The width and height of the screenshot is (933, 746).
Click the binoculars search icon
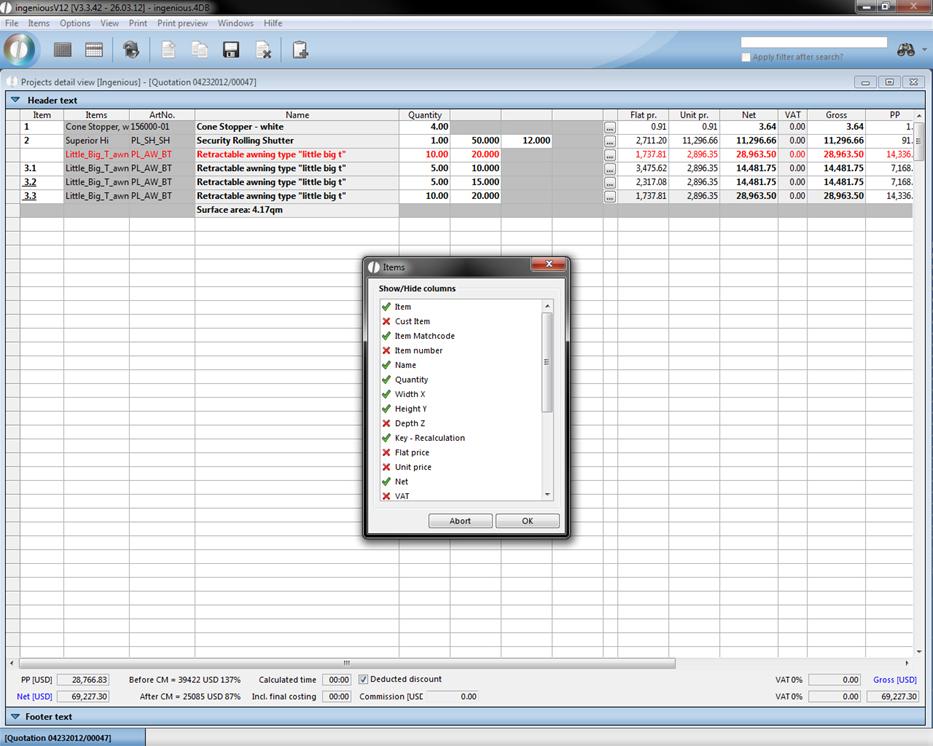(906, 49)
